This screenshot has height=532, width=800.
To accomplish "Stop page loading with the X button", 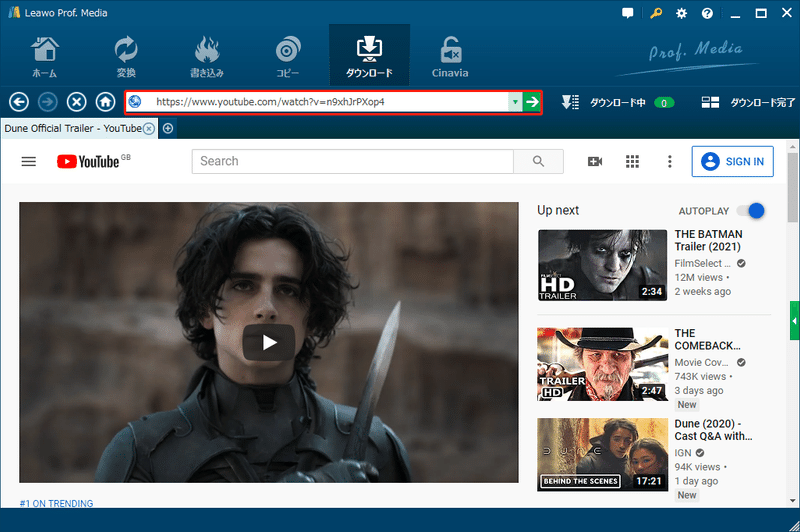I will (77, 102).
